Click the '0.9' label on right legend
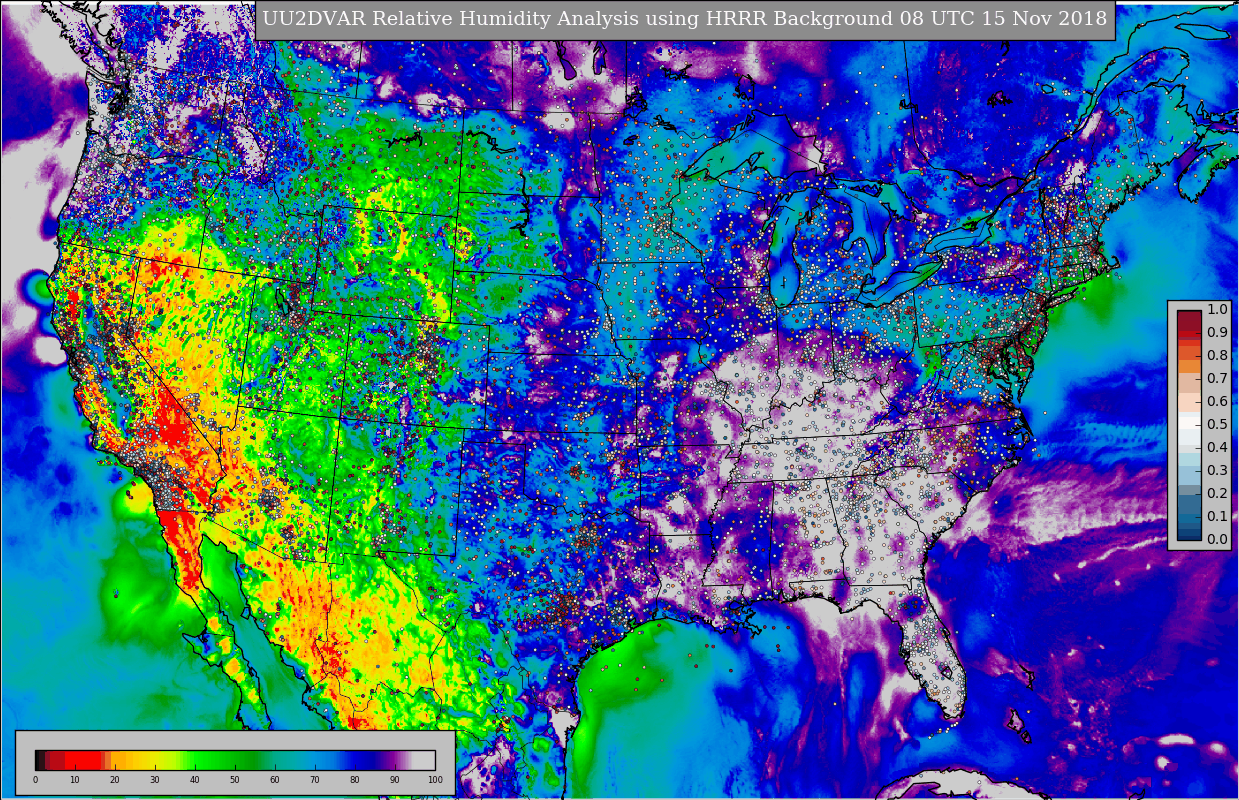Image resolution: width=1239 pixels, height=800 pixels. tap(1217, 332)
